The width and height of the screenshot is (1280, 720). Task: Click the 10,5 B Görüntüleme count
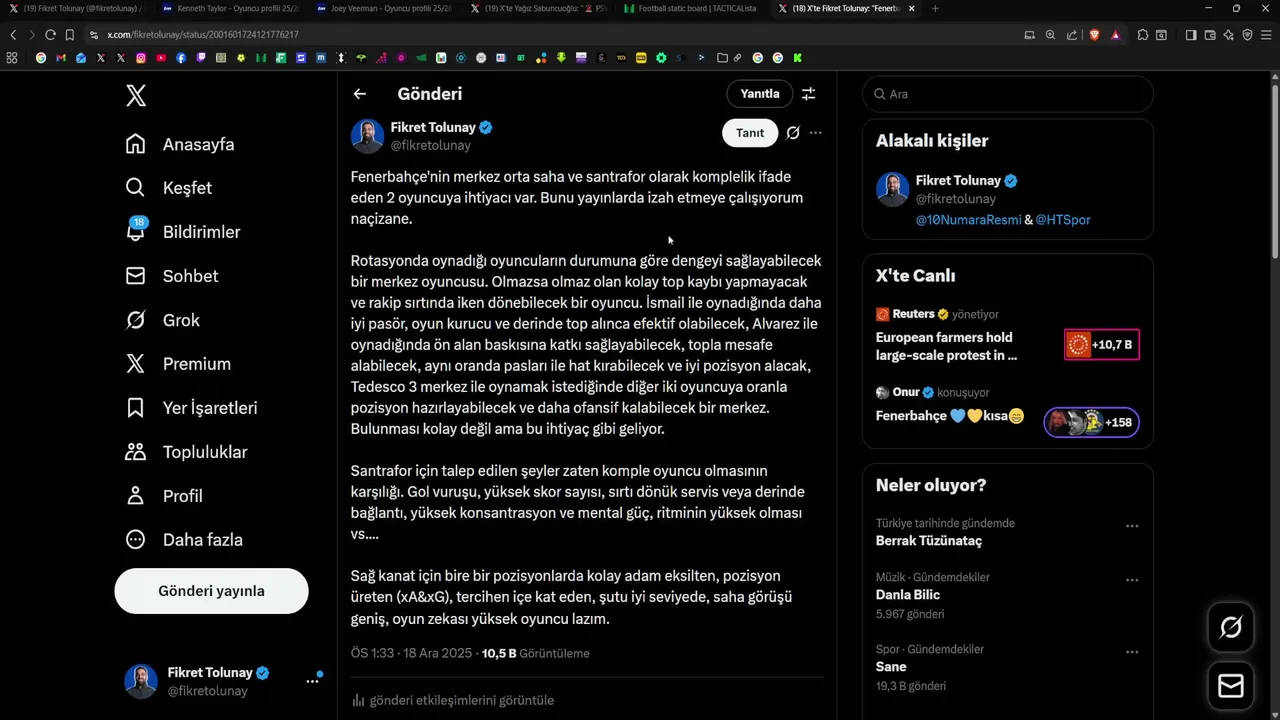pyautogui.click(x=536, y=653)
